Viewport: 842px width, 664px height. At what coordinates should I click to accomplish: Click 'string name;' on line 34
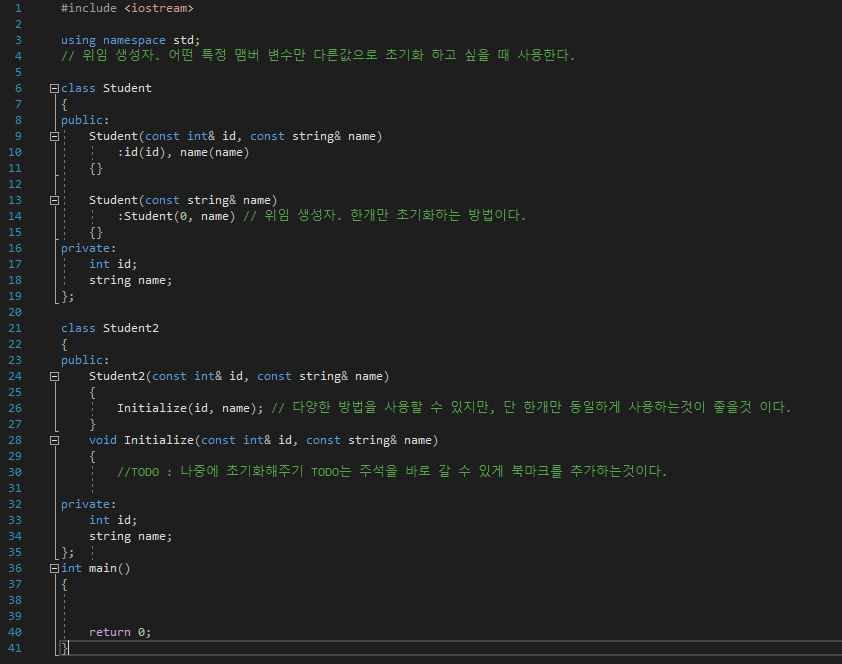(x=130, y=536)
